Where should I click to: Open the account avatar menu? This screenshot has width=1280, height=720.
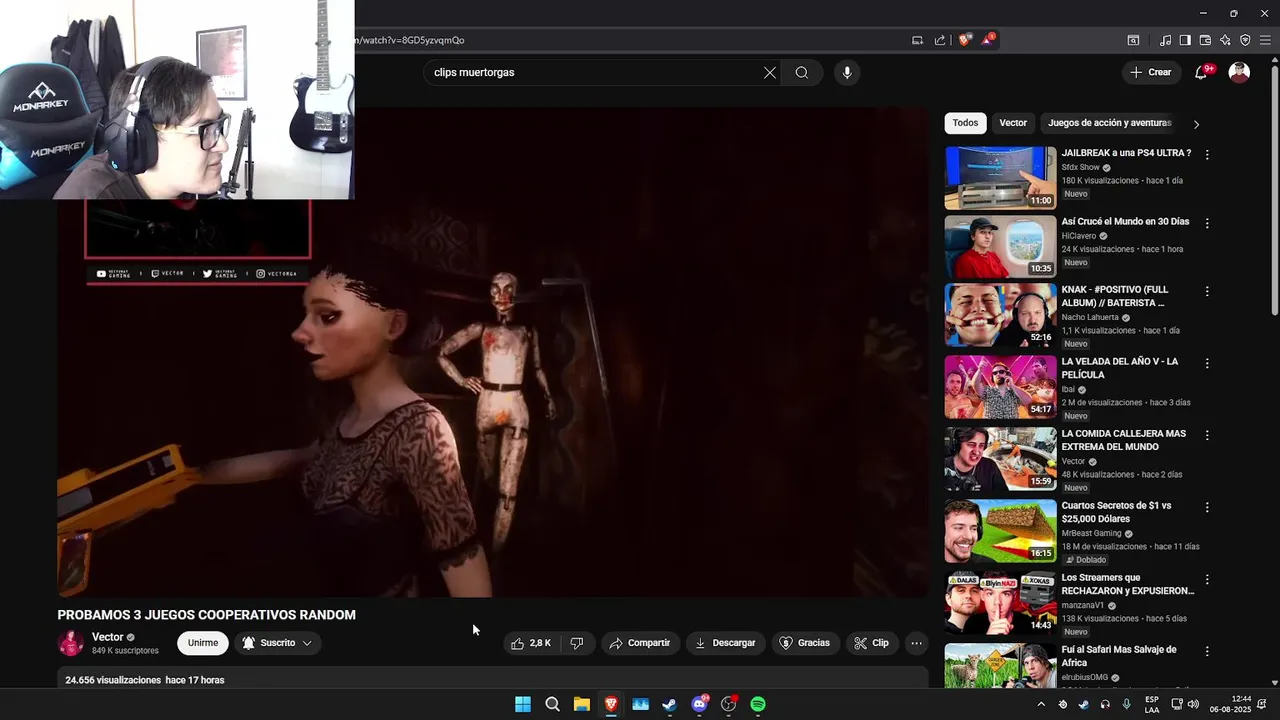[x=1239, y=72]
